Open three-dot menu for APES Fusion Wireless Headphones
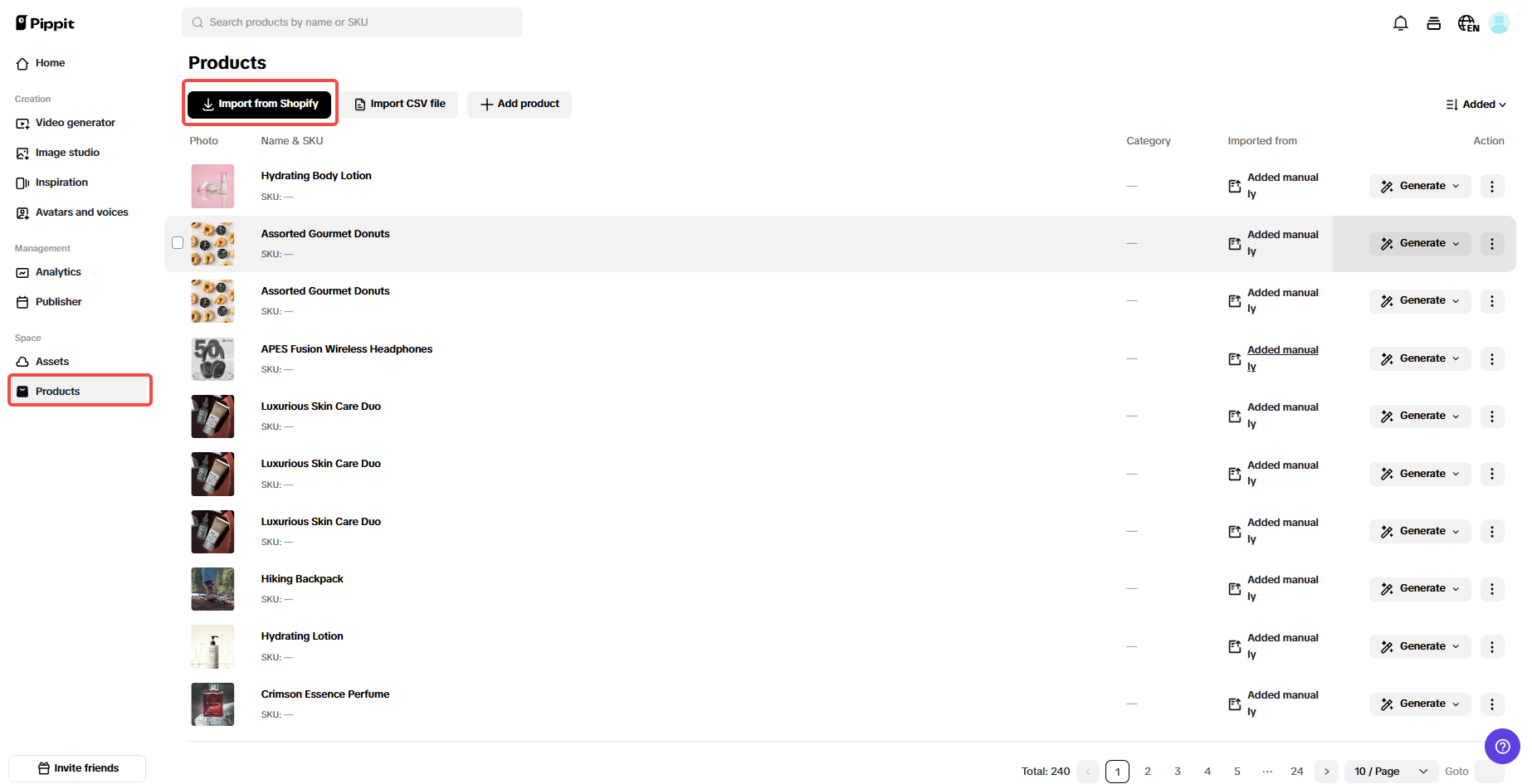 pyautogui.click(x=1492, y=358)
